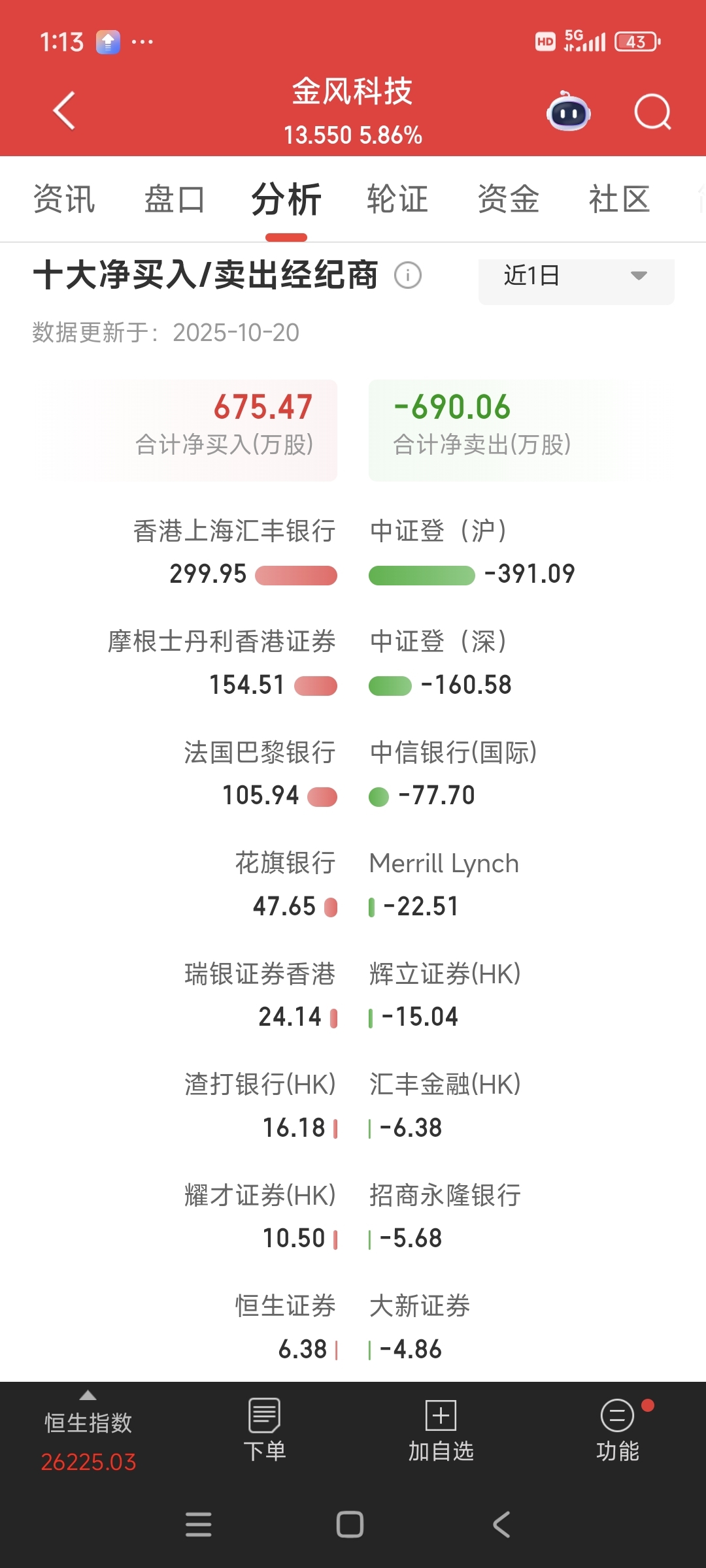Open the 近1日 period dropdown

[x=576, y=276]
